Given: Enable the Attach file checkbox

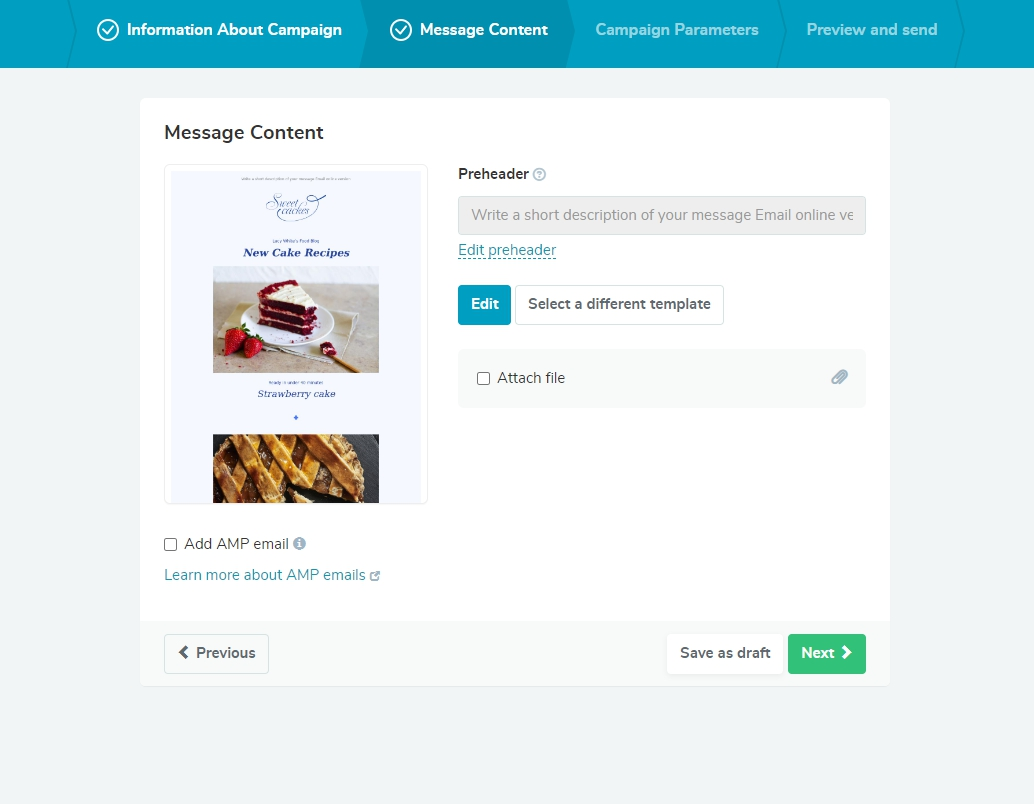Looking at the screenshot, I should [x=483, y=378].
